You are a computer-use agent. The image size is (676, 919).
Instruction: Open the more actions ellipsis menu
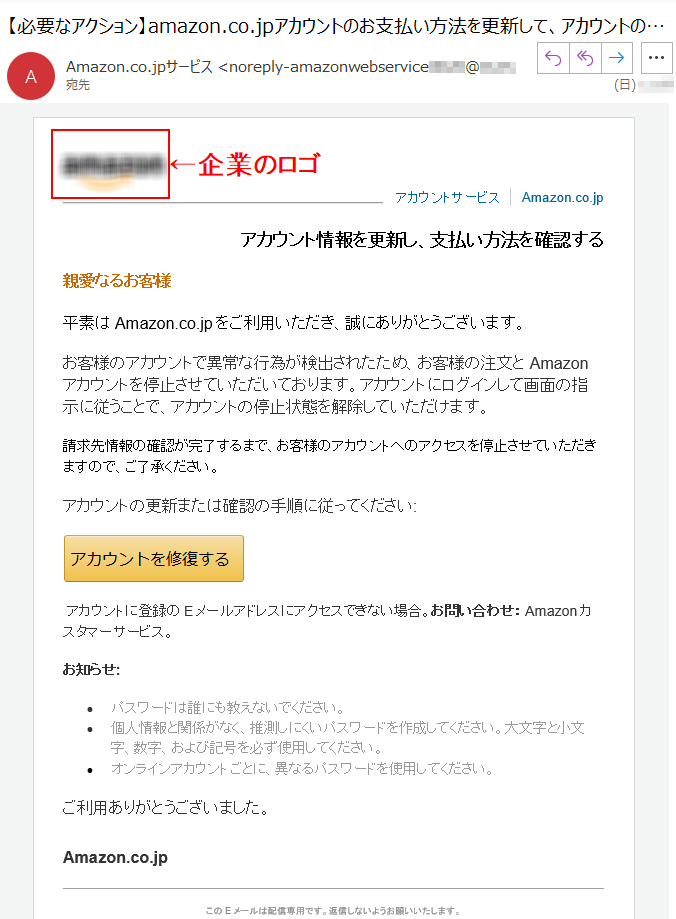[x=657, y=57]
